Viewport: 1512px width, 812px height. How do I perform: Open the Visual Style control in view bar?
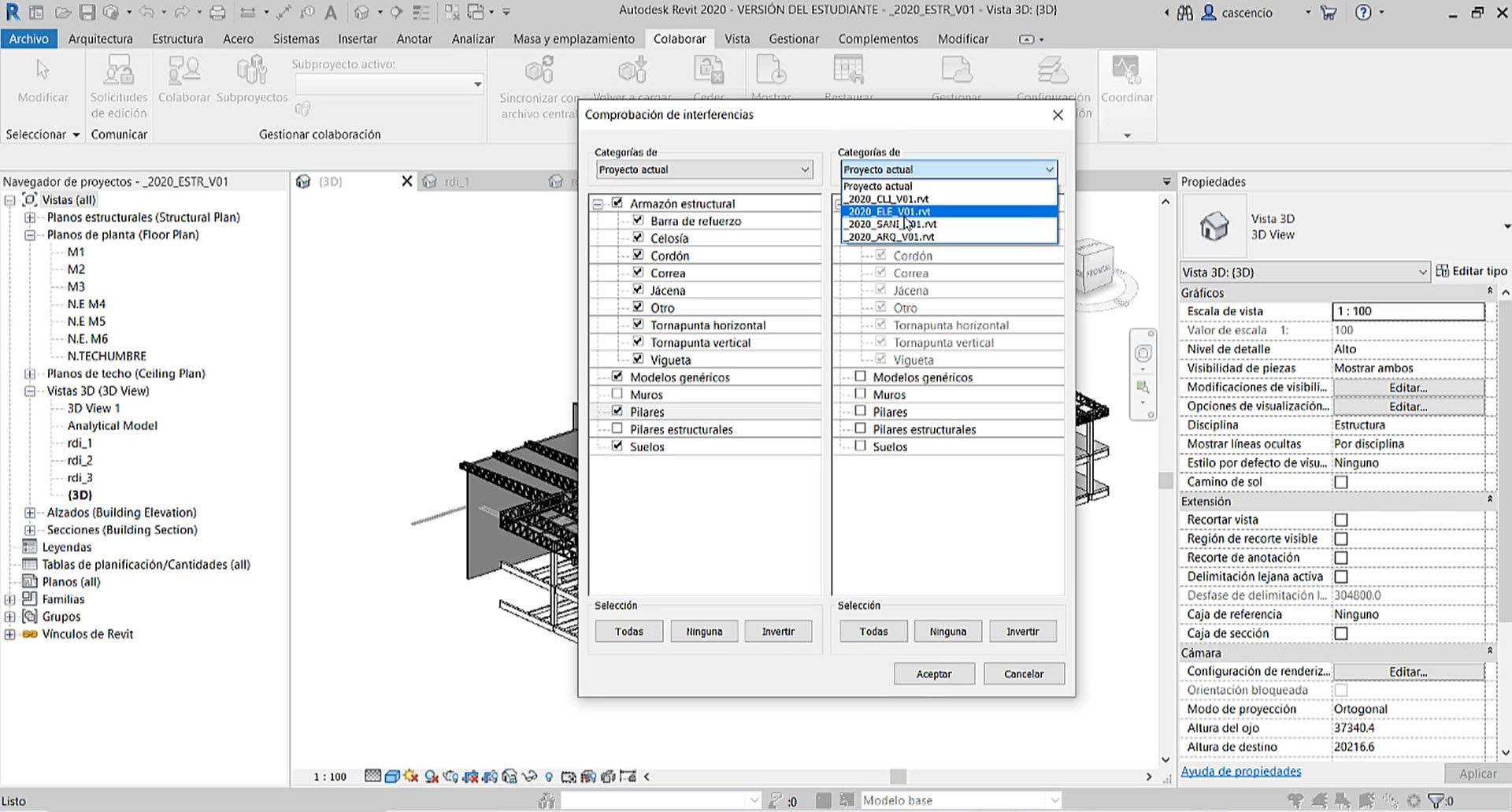pos(391,776)
